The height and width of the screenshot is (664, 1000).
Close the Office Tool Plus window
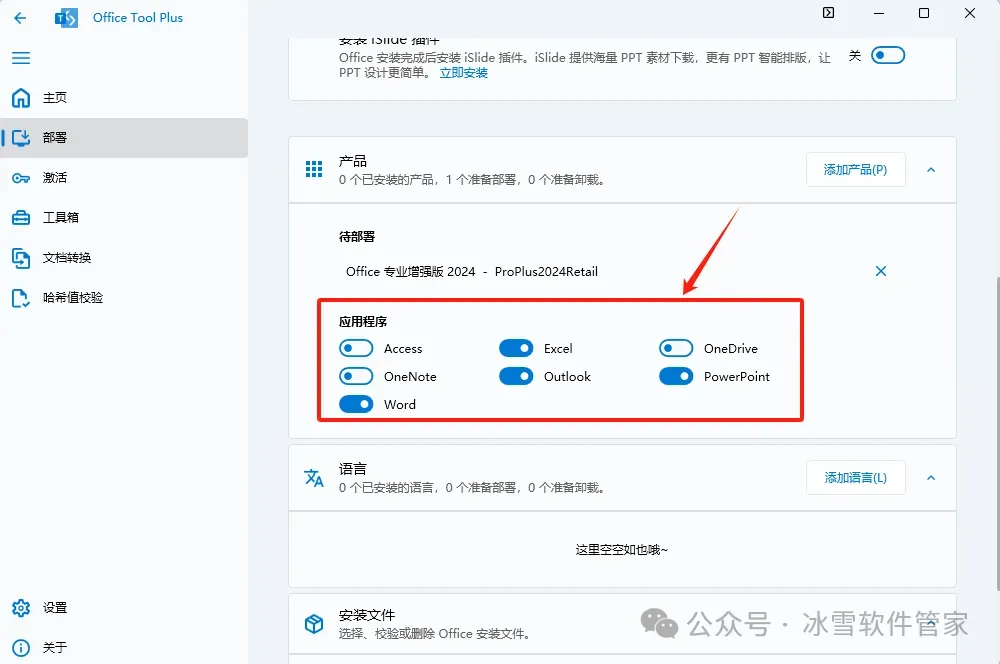(x=970, y=13)
